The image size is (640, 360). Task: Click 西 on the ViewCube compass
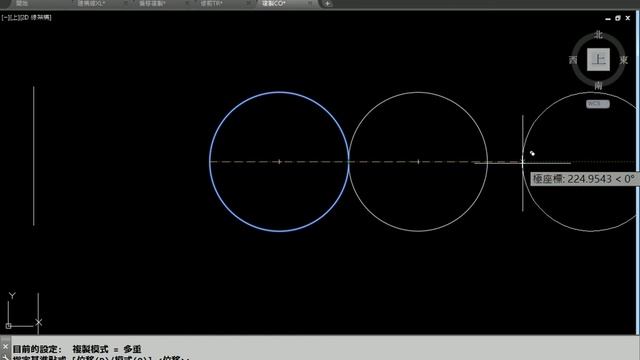tap(573, 60)
